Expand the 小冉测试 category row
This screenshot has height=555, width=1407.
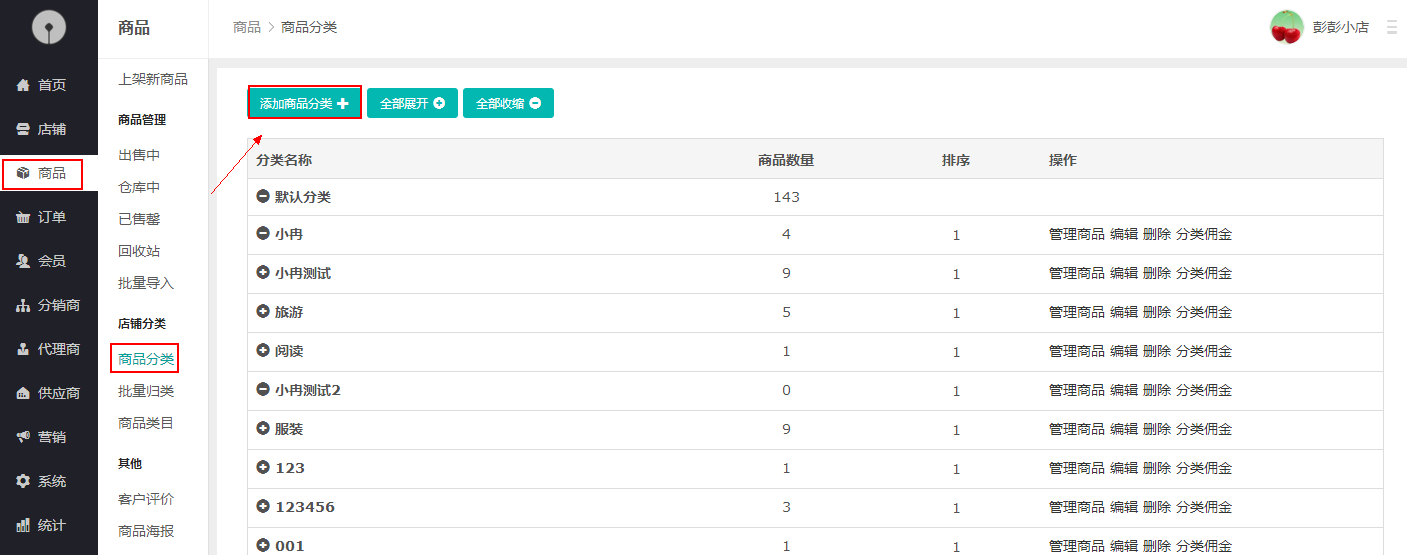click(x=263, y=273)
